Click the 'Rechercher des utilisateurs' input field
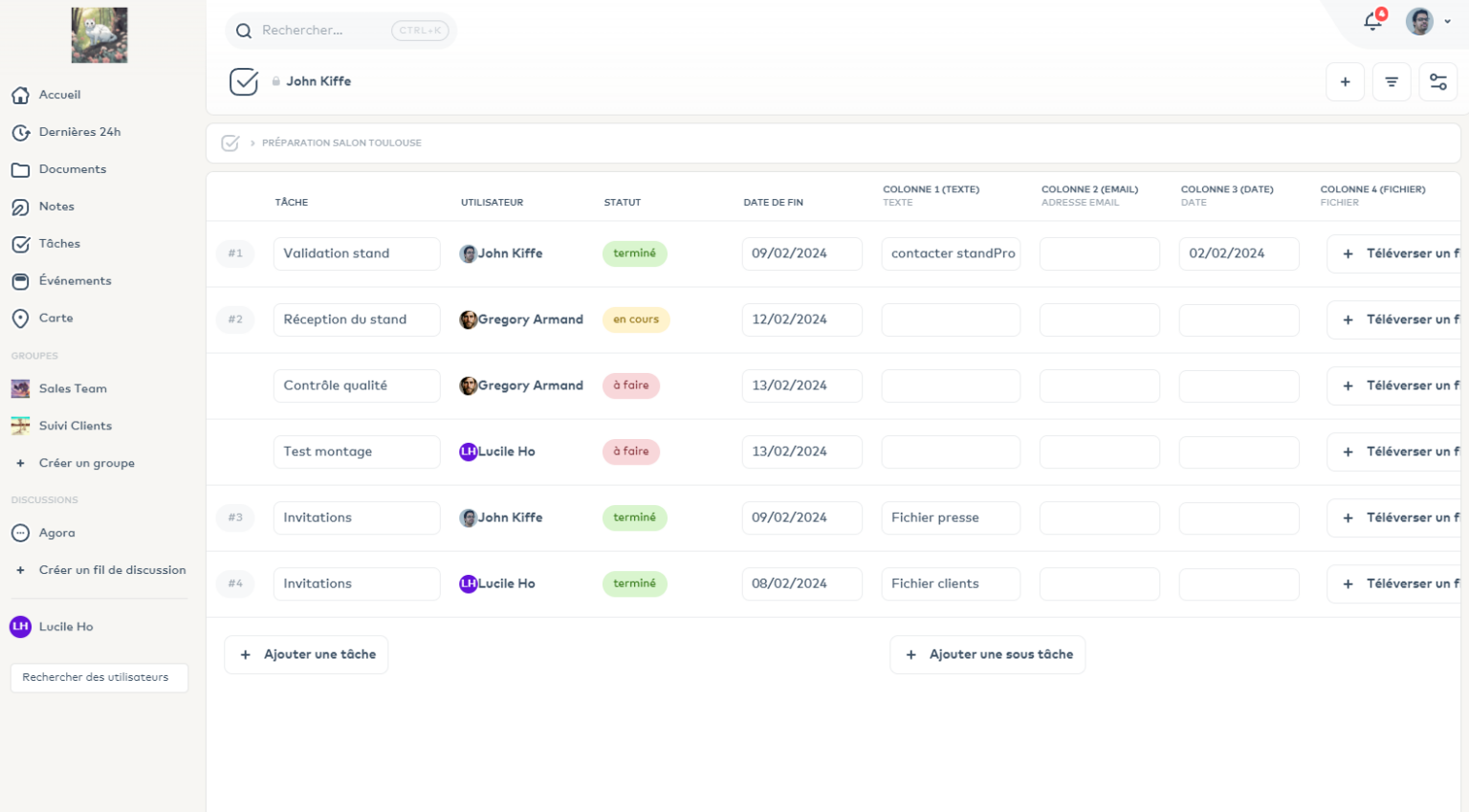The height and width of the screenshot is (812, 1469). click(x=99, y=677)
